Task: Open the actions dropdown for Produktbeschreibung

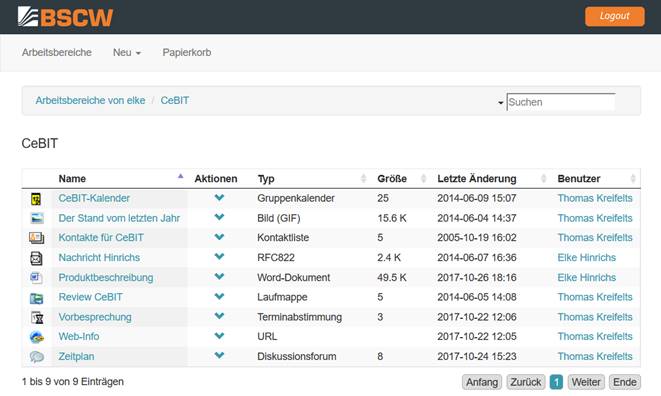Action: tap(219, 277)
